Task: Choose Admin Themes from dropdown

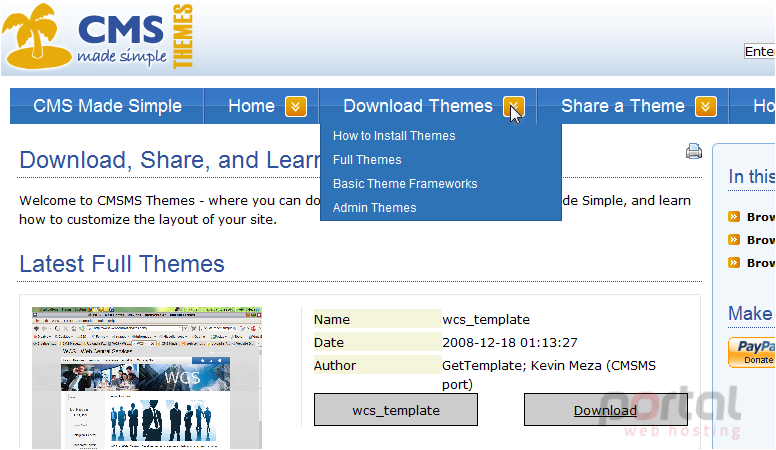Action: (x=375, y=207)
